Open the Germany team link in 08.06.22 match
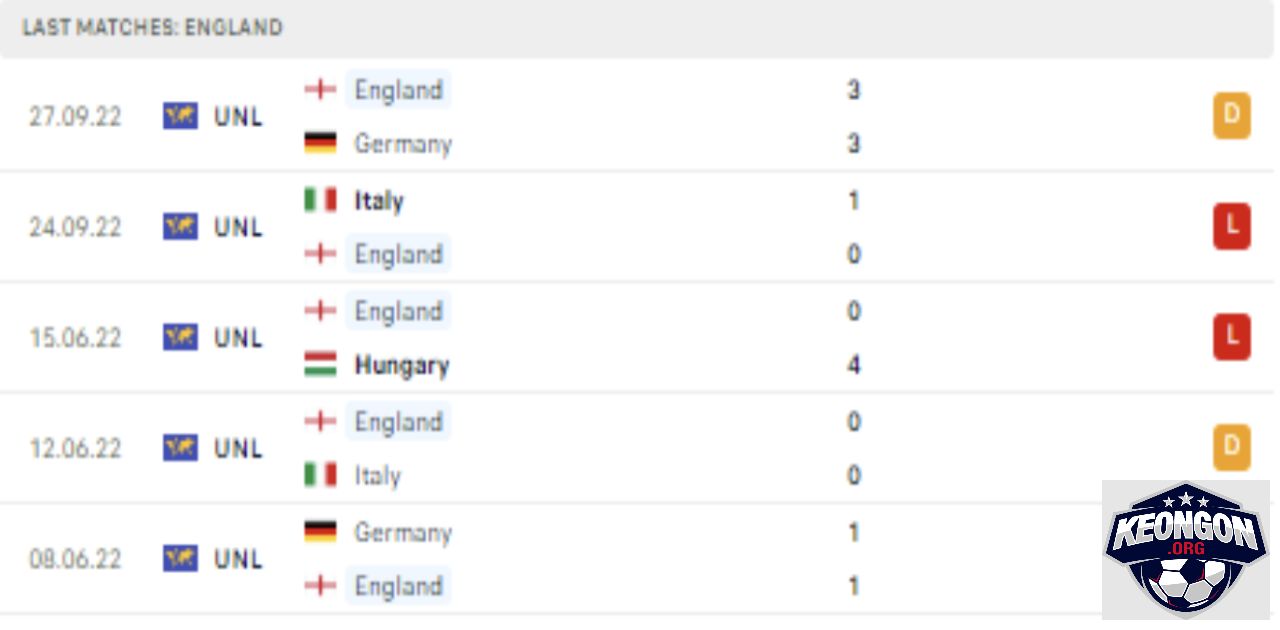This screenshot has width=1280, height=630. 403,533
